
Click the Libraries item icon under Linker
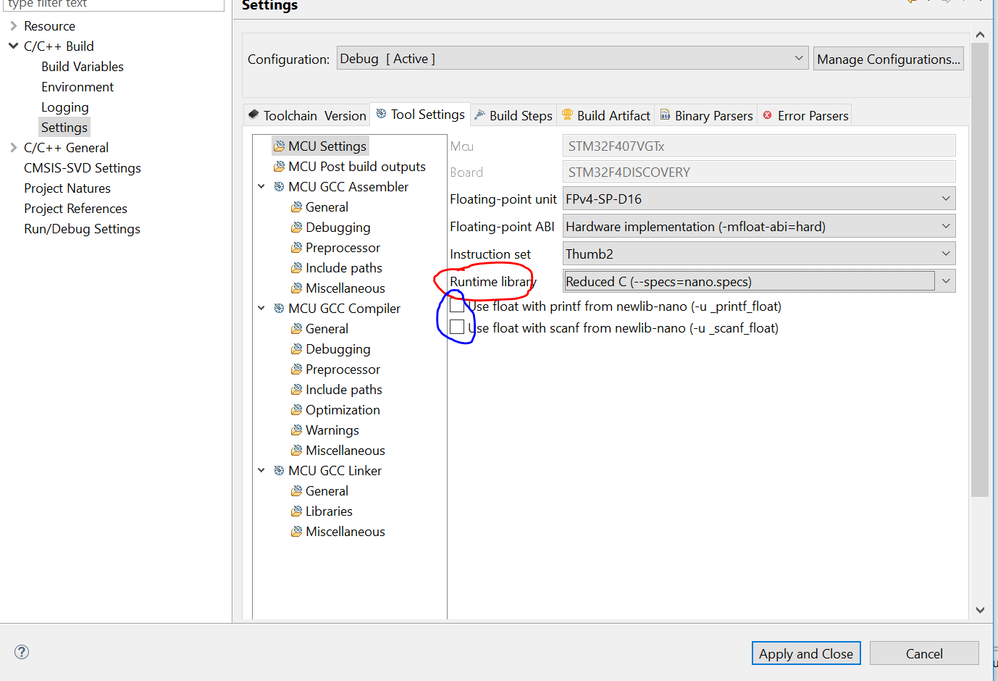point(297,512)
